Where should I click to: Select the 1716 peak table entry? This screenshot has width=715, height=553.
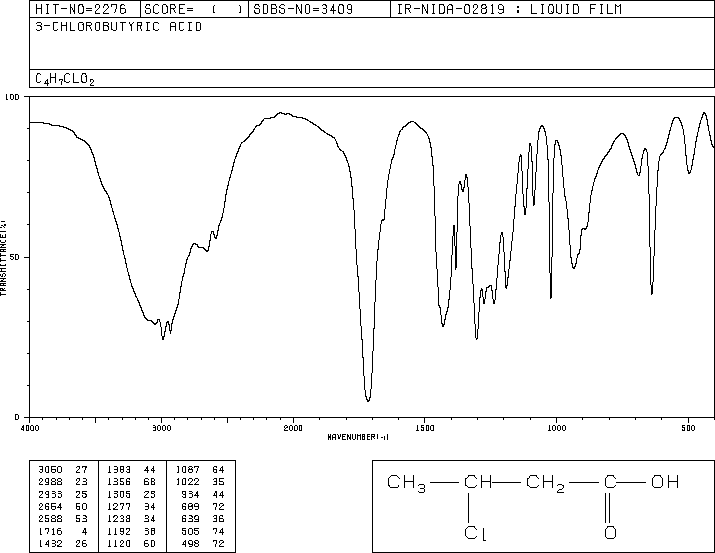tap(50, 532)
